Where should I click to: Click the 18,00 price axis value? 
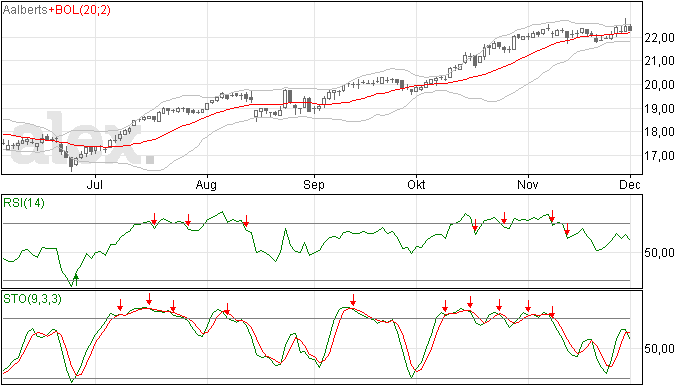click(659, 132)
